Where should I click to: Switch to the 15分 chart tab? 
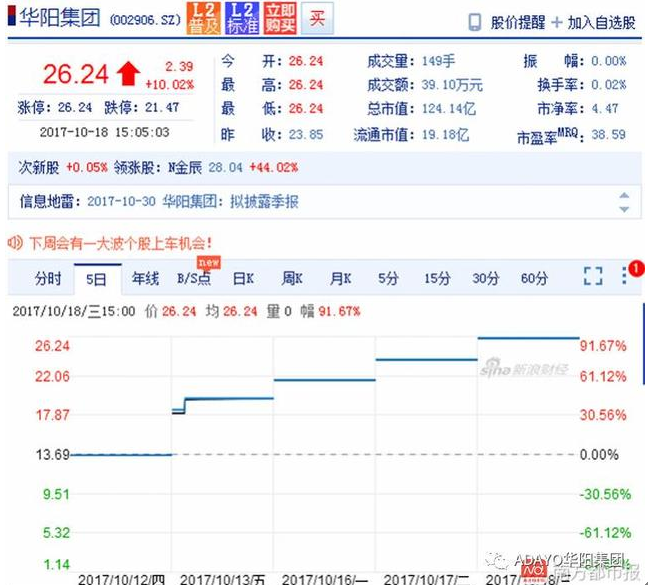(x=437, y=278)
